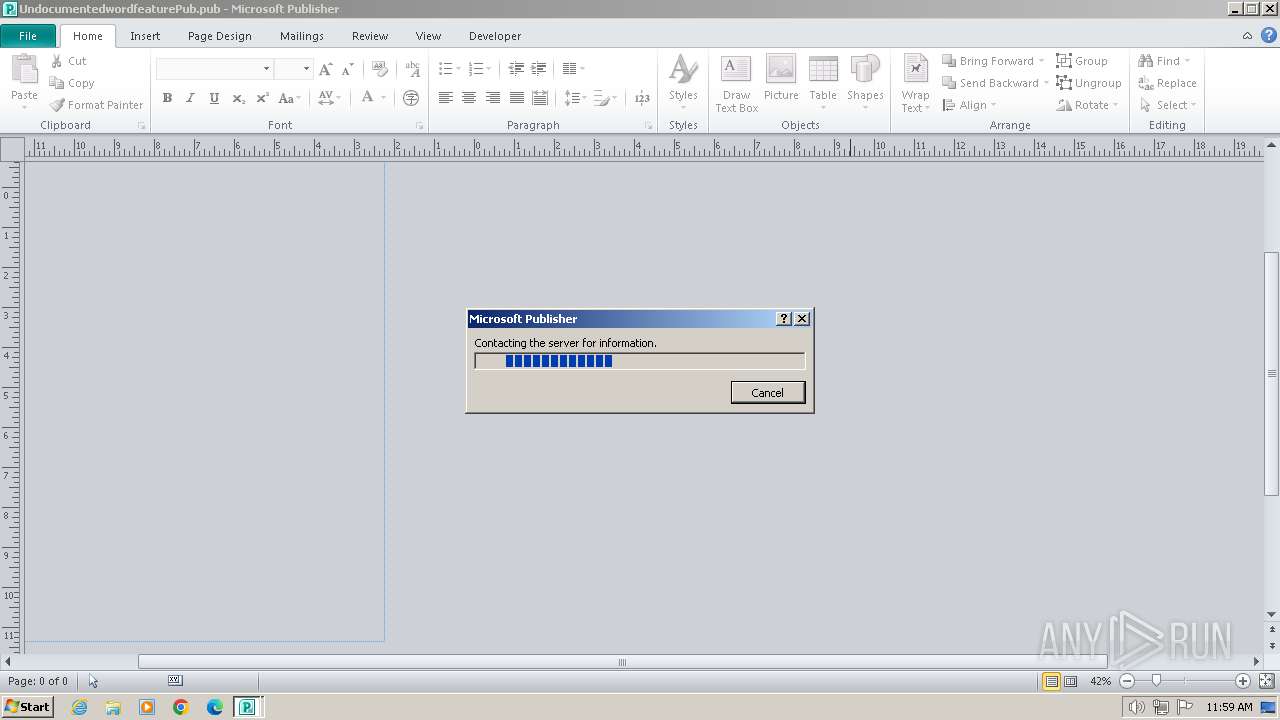Click the Copy command

[72, 83]
